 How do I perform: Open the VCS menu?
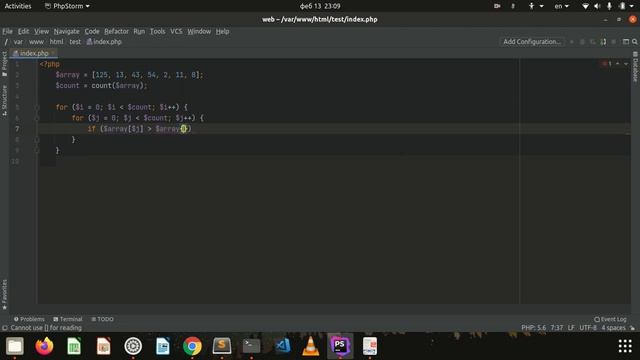click(176, 31)
